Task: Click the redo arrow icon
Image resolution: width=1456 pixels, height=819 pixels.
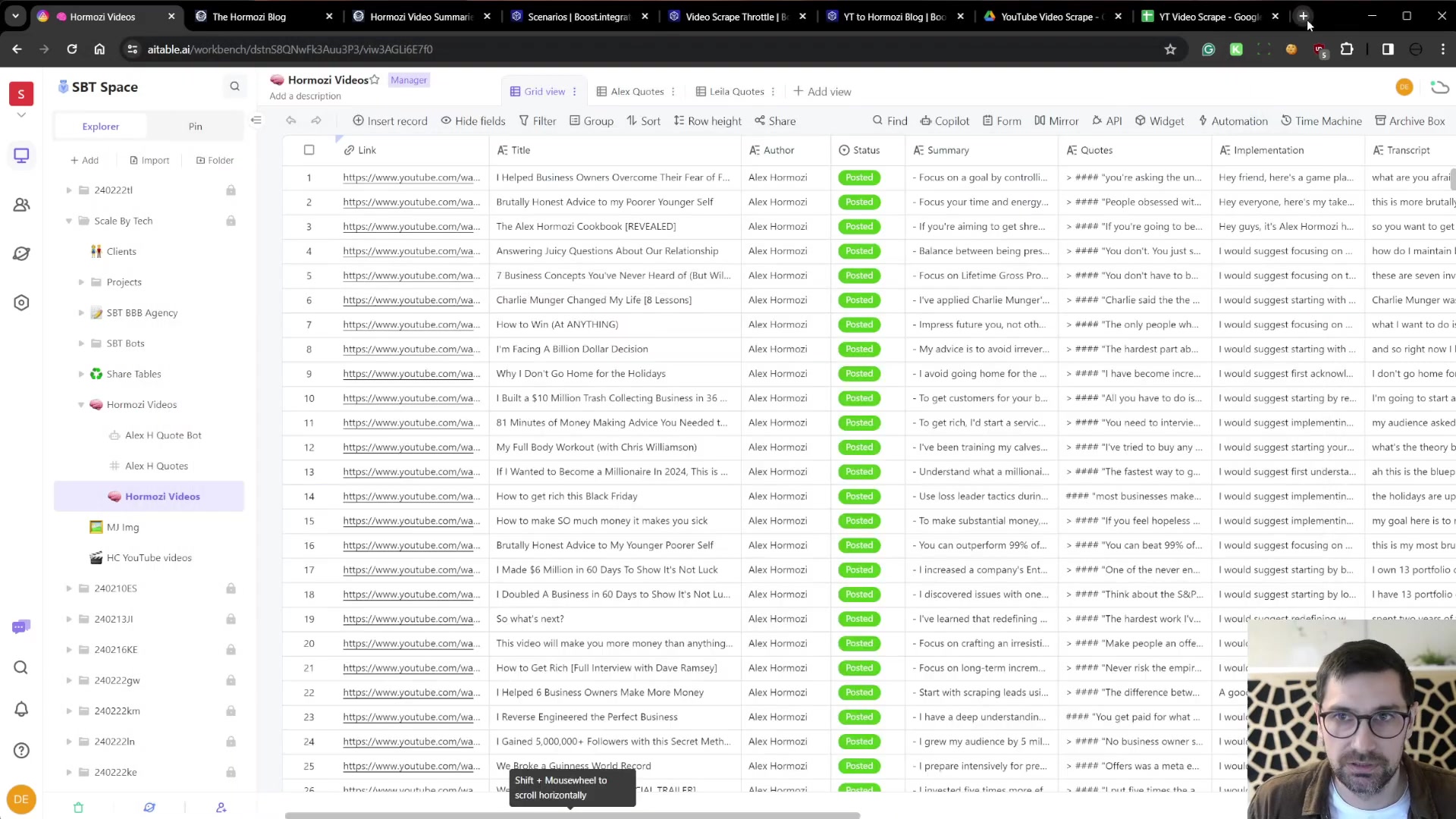Action: click(x=316, y=121)
